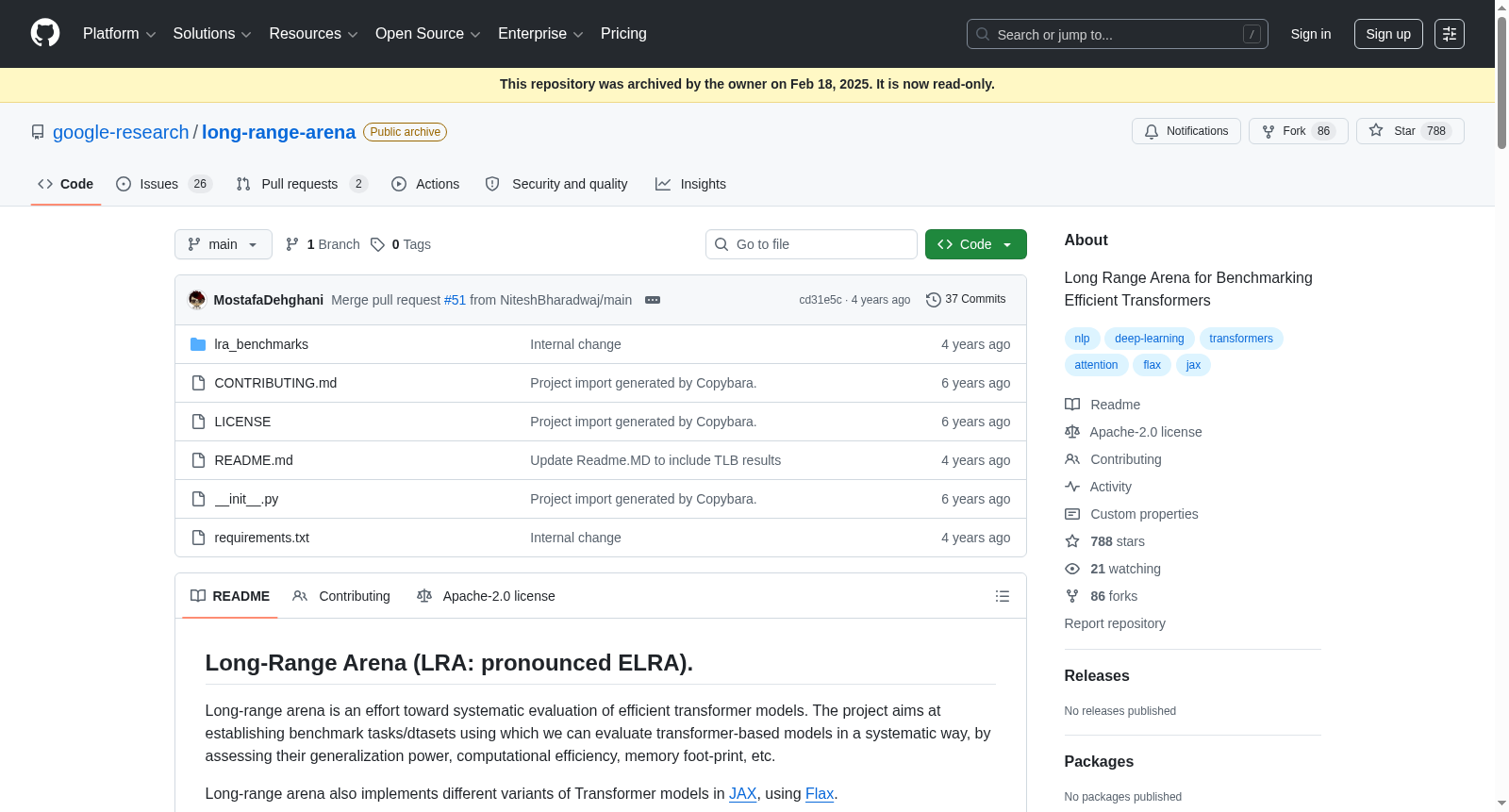View the 86 forks list
1509x812 pixels.
1101,596
